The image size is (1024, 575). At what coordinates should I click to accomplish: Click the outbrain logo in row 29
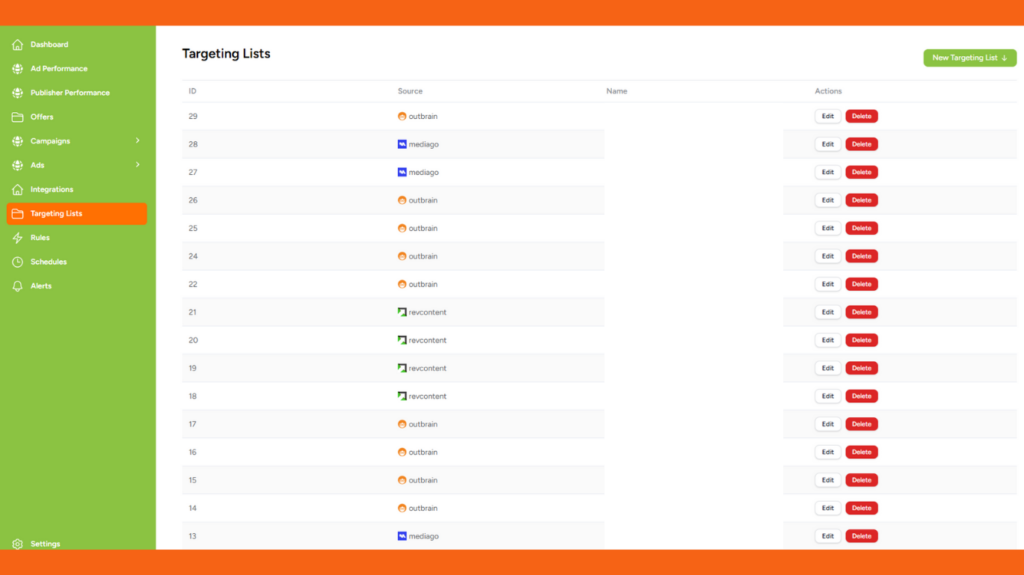tap(402, 116)
